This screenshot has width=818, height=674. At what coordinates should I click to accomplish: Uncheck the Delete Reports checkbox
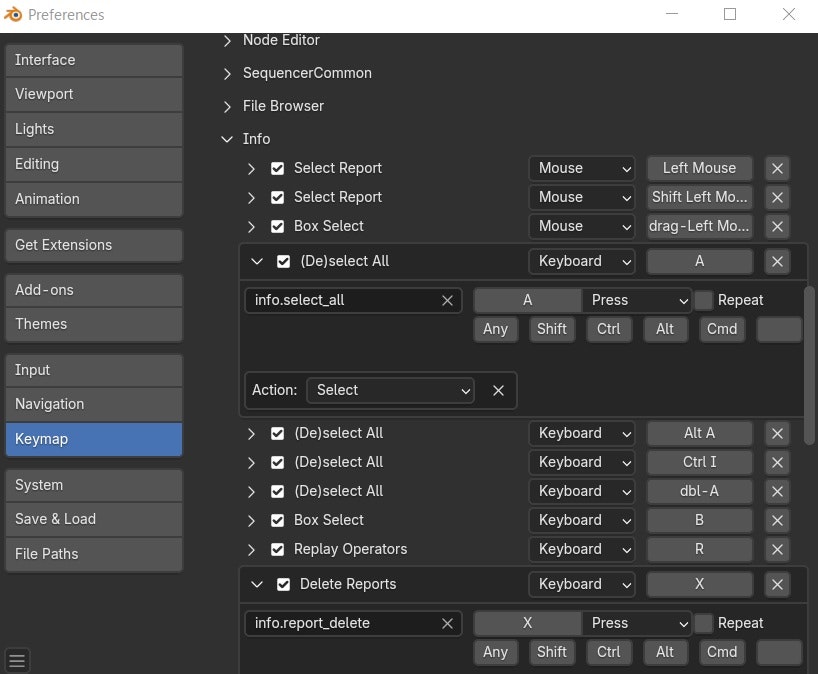point(283,584)
